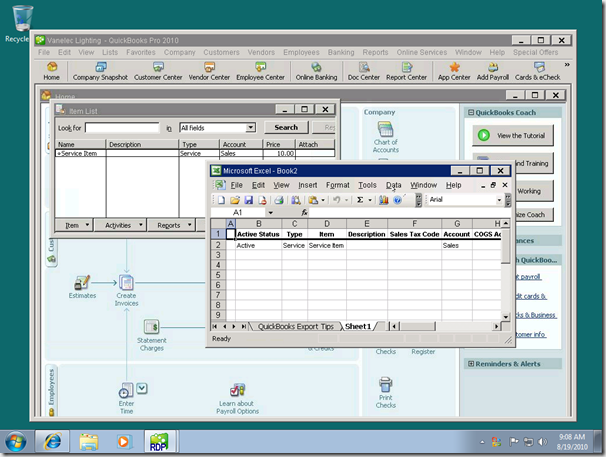Collapse the QuickBooks Coach panel
The width and height of the screenshot is (606, 457).
[471, 113]
